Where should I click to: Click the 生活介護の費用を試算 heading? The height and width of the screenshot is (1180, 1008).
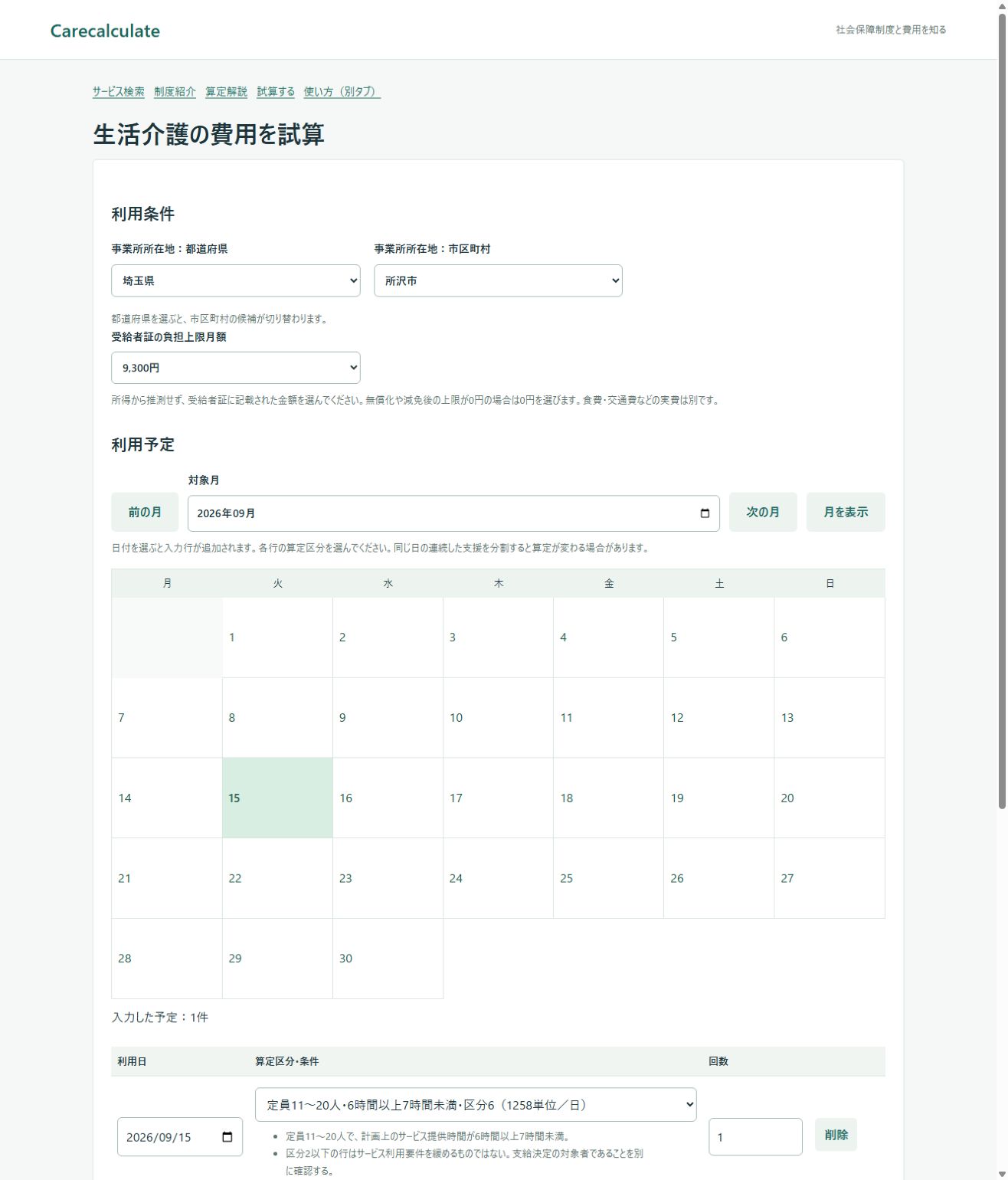tap(208, 134)
